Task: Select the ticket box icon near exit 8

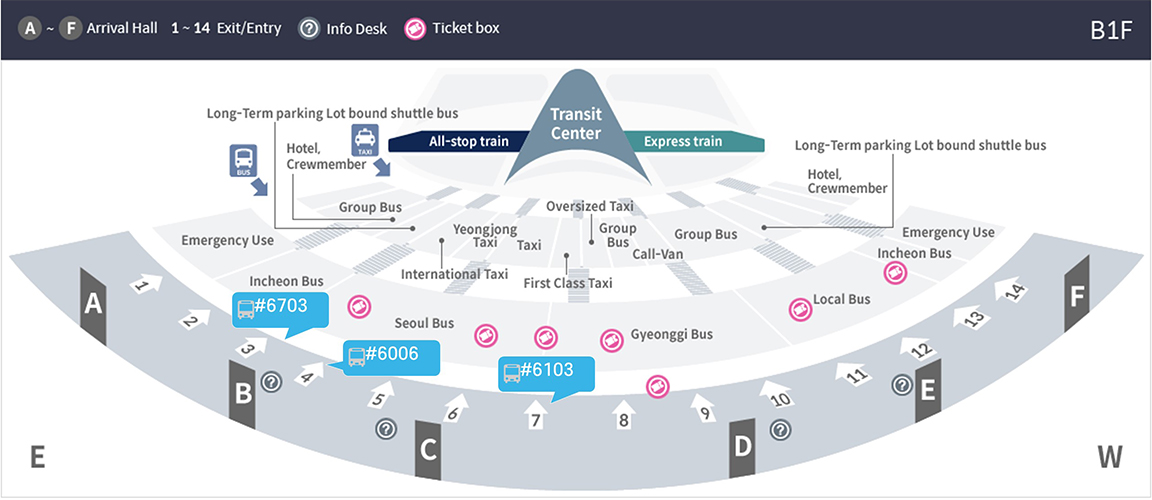Action: [x=656, y=386]
